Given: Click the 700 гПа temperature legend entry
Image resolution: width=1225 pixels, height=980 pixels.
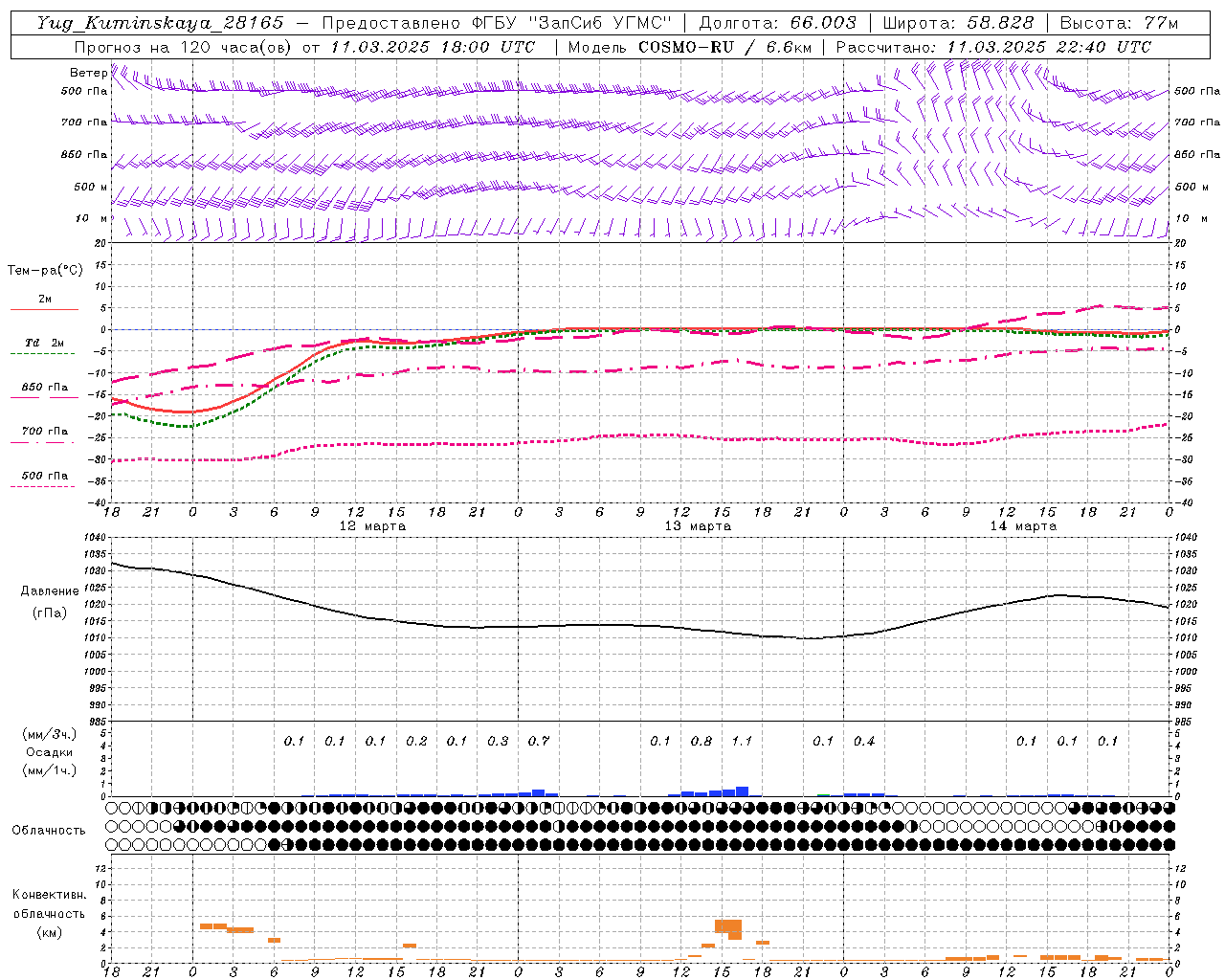Looking at the screenshot, I should click(44, 432).
